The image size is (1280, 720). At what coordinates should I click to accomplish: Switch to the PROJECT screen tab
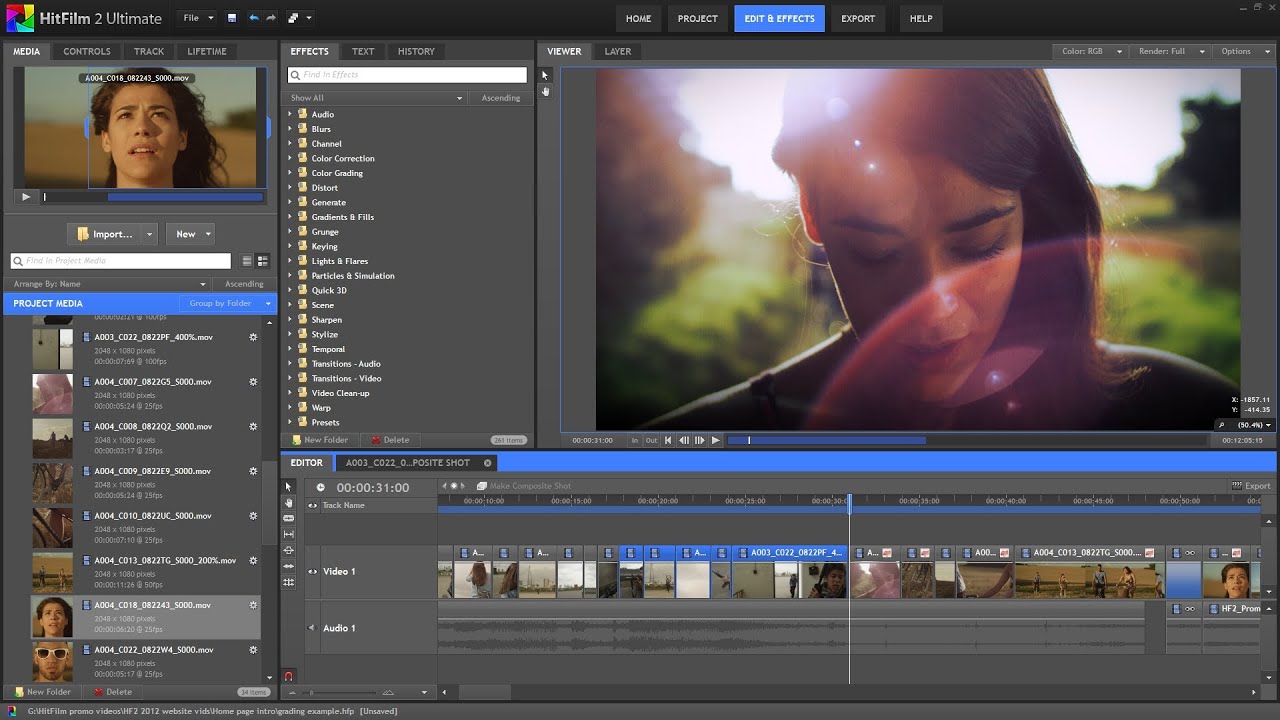[x=698, y=18]
